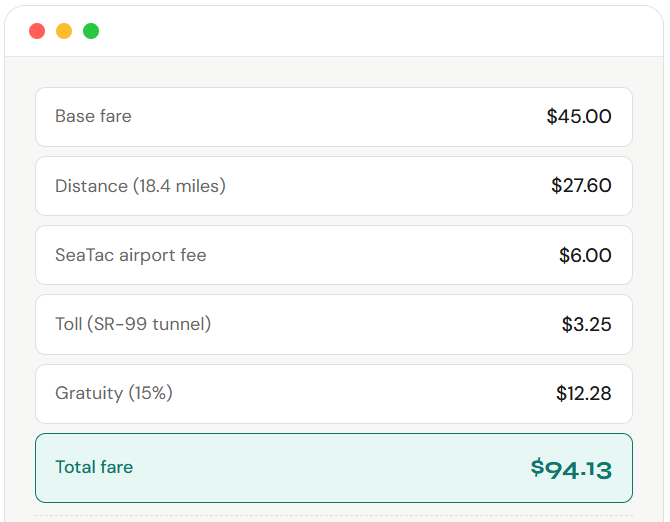
Task: Select the Total fare label
Action: click(94, 467)
